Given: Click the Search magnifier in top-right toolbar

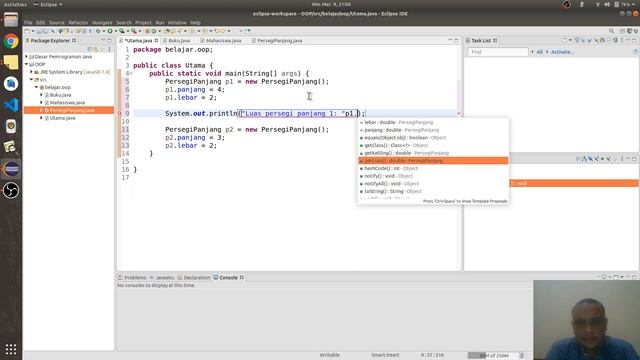Looking at the screenshot, I should (611, 31).
